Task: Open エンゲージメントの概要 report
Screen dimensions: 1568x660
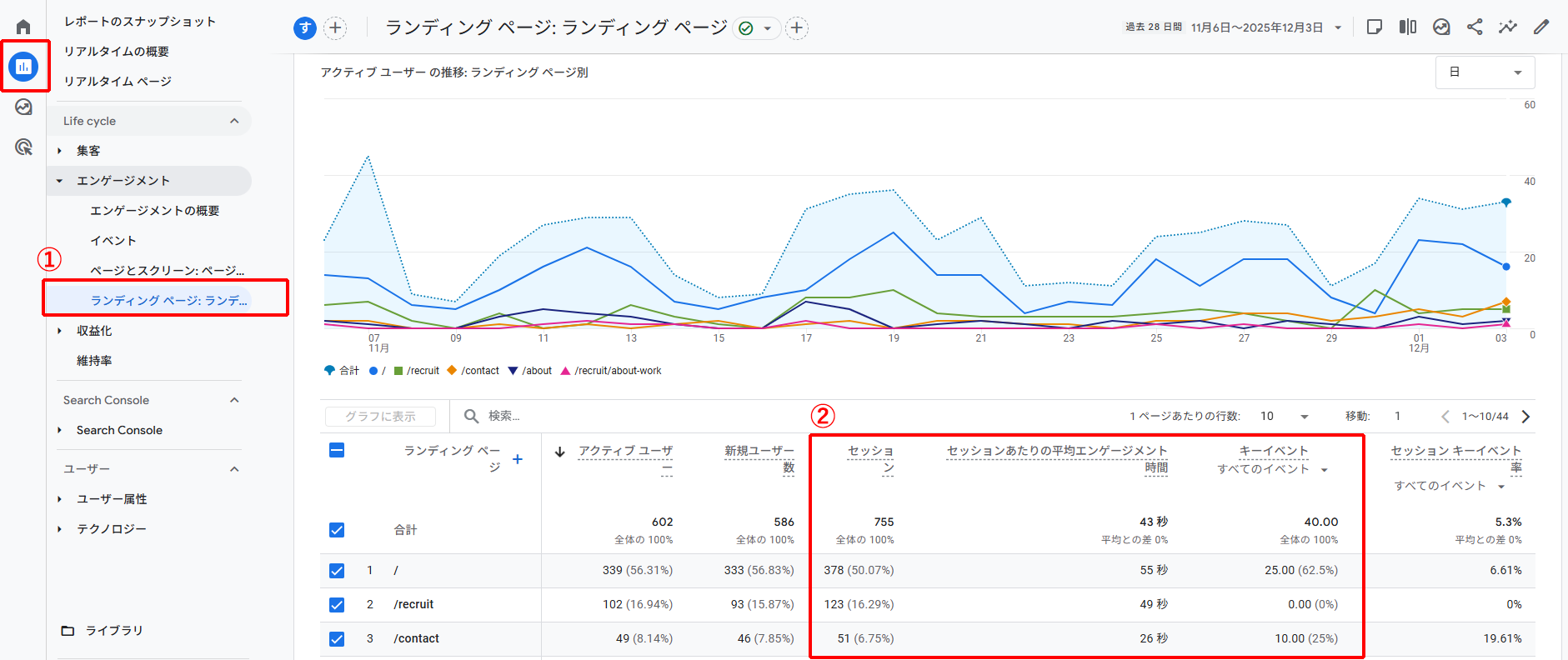Action: (x=155, y=211)
